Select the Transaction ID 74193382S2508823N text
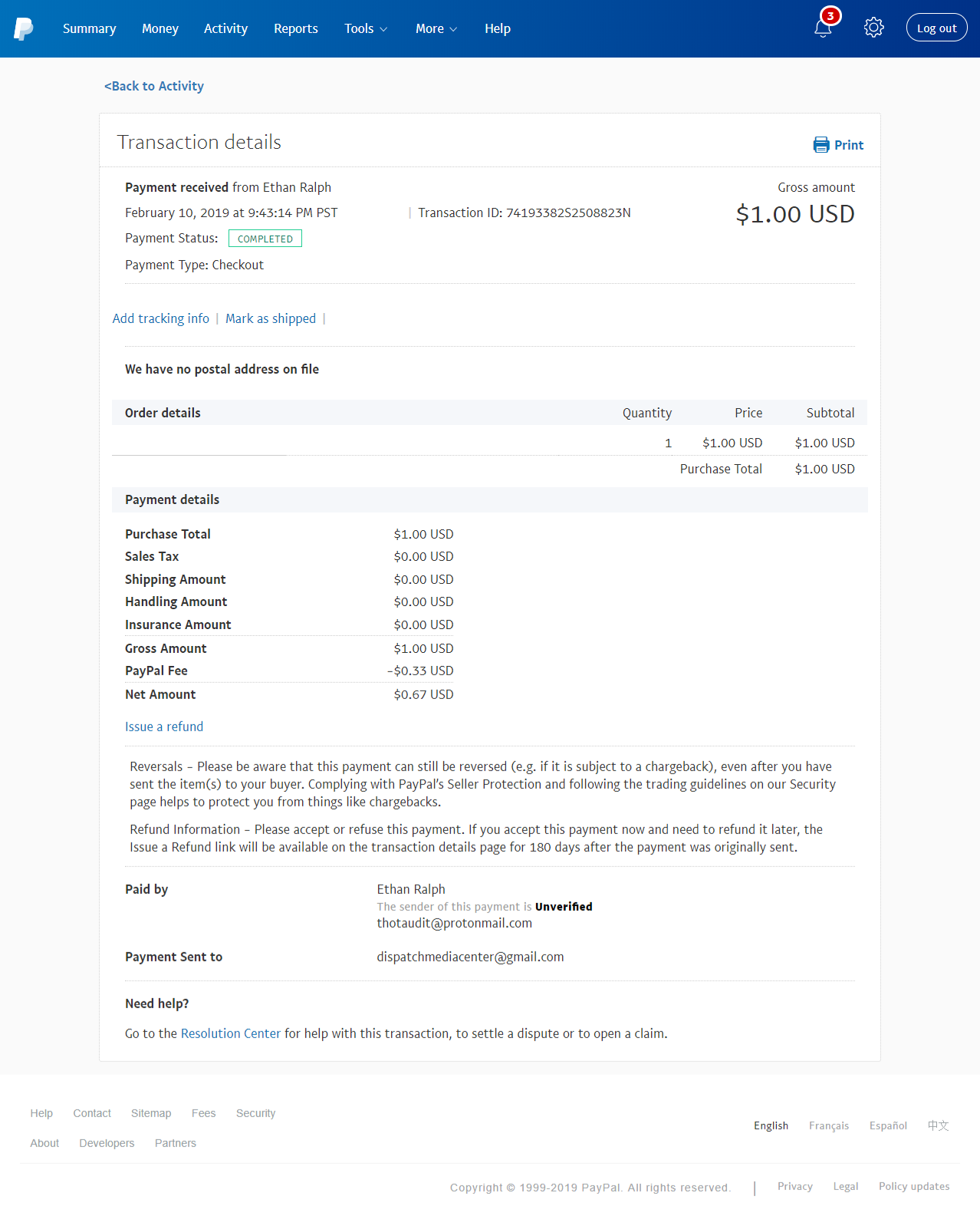The width and height of the screenshot is (980, 1216). click(525, 213)
